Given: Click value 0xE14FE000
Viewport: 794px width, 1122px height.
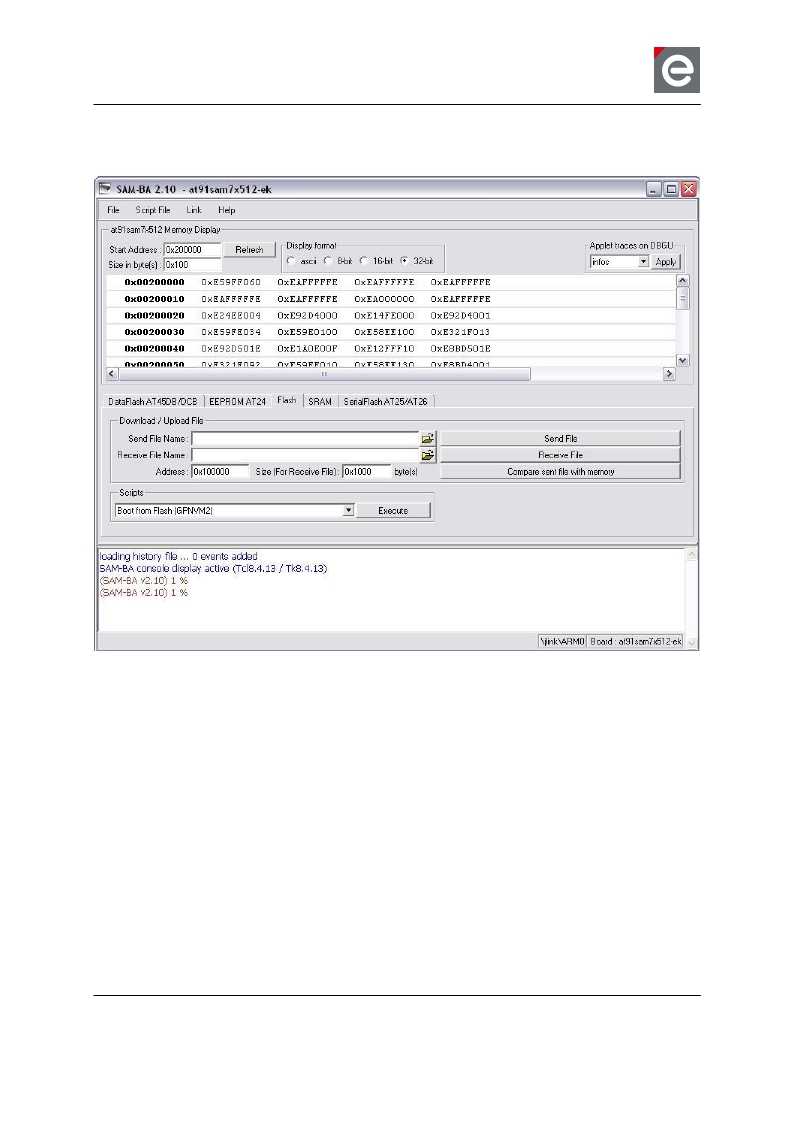Looking at the screenshot, I should click(x=384, y=316).
